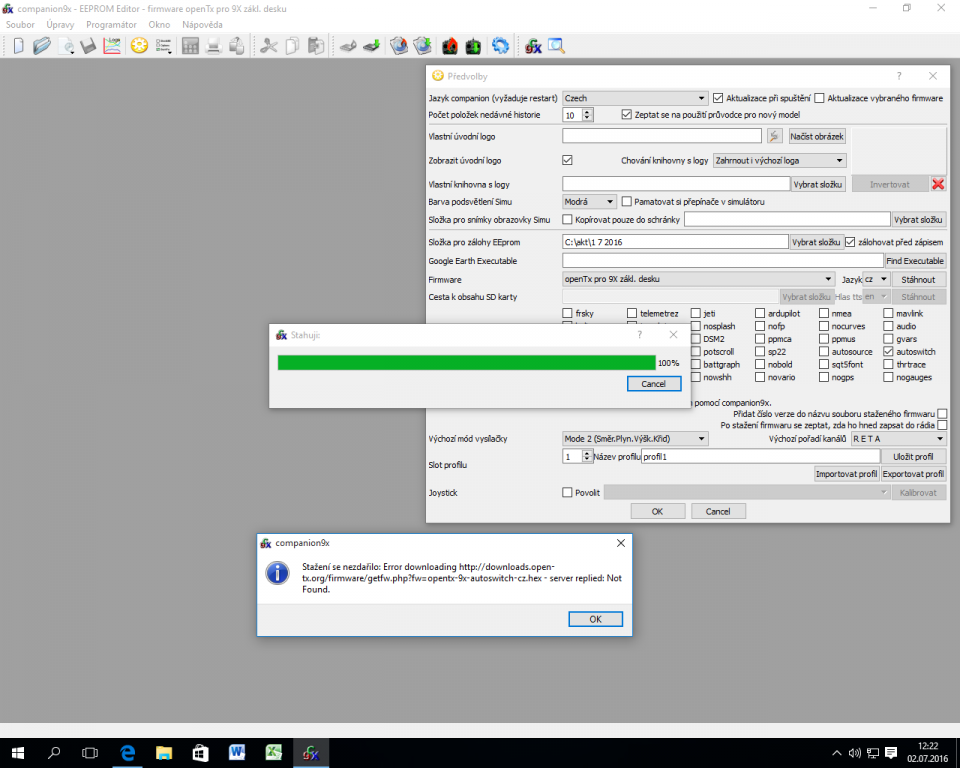Open the Jazyk companion language dropdown
This screenshot has height=768, width=960.
tap(634, 98)
